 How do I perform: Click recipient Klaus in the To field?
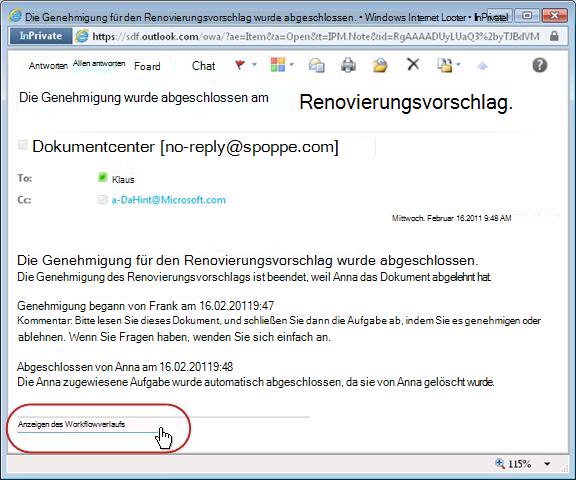pos(123,180)
